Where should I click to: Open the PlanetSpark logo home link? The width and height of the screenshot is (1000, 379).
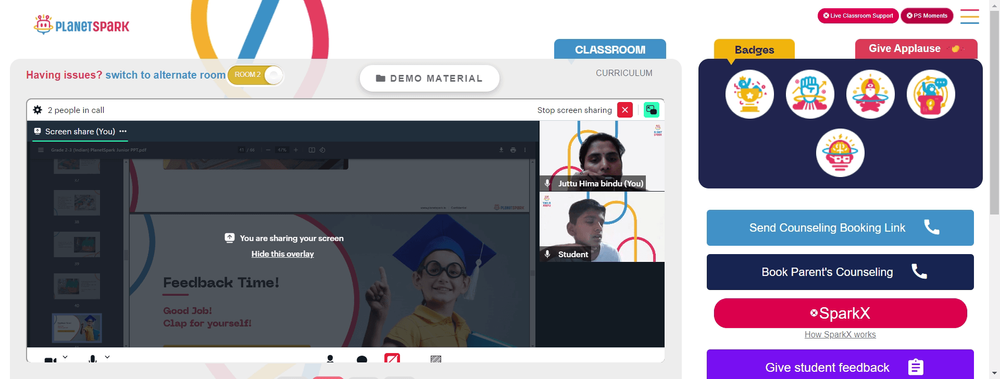click(x=81, y=26)
